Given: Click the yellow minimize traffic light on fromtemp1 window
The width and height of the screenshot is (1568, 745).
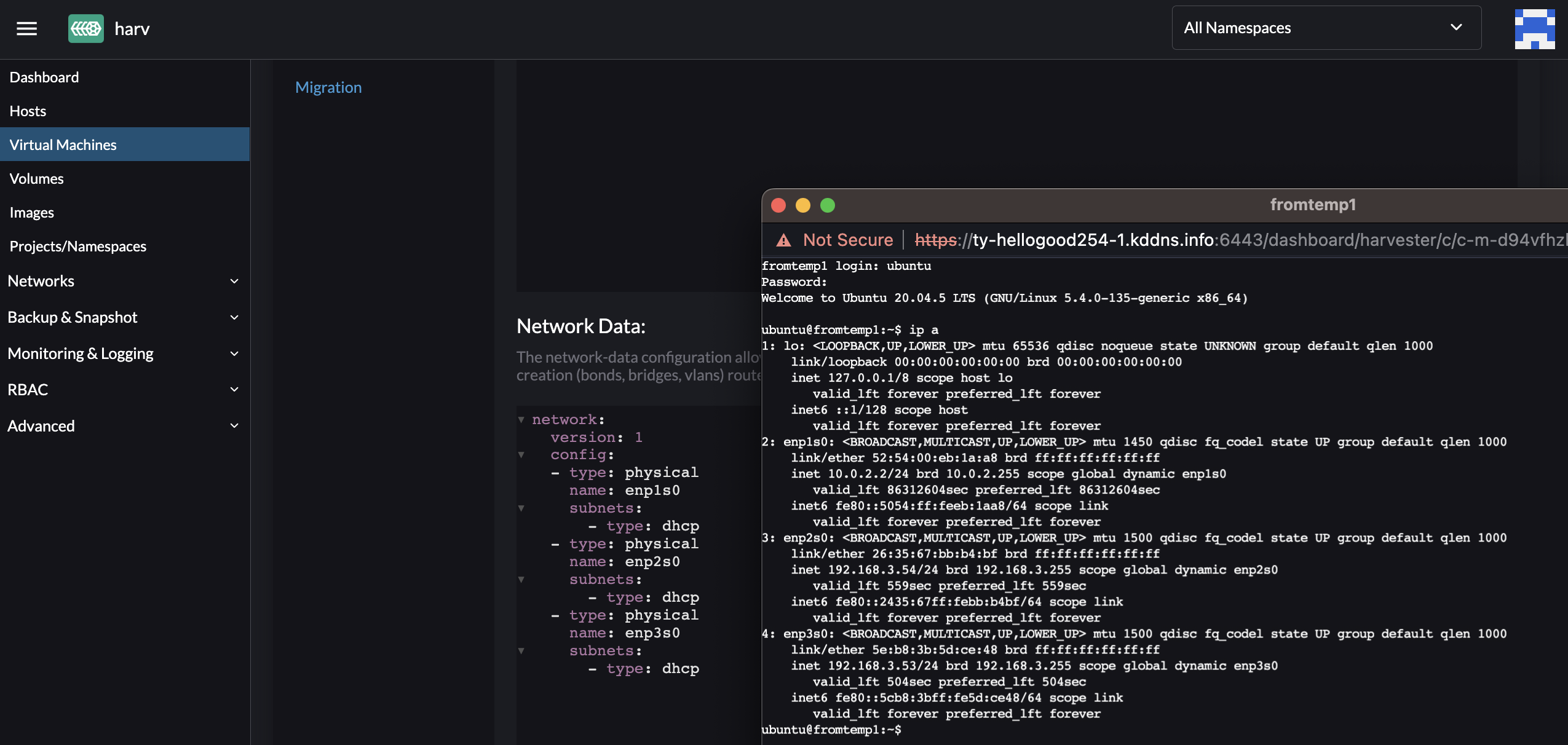Looking at the screenshot, I should pos(803,205).
